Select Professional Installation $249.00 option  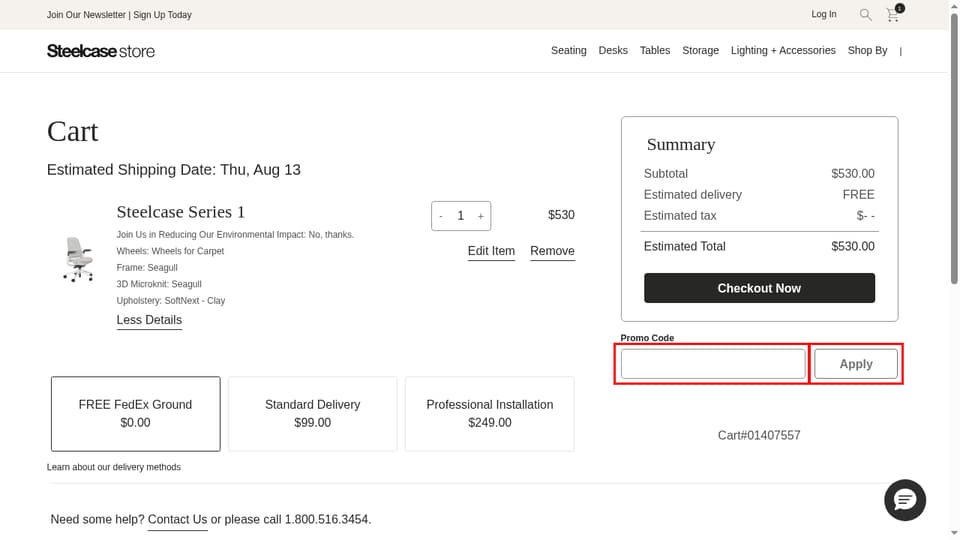tap(490, 414)
